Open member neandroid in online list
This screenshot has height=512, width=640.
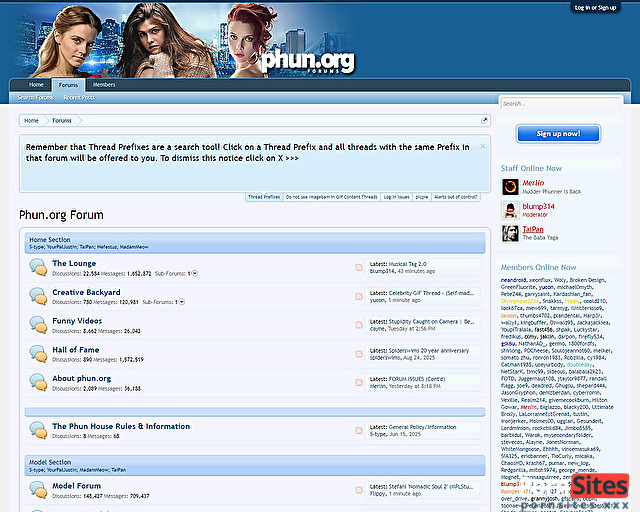tap(513, 280)
